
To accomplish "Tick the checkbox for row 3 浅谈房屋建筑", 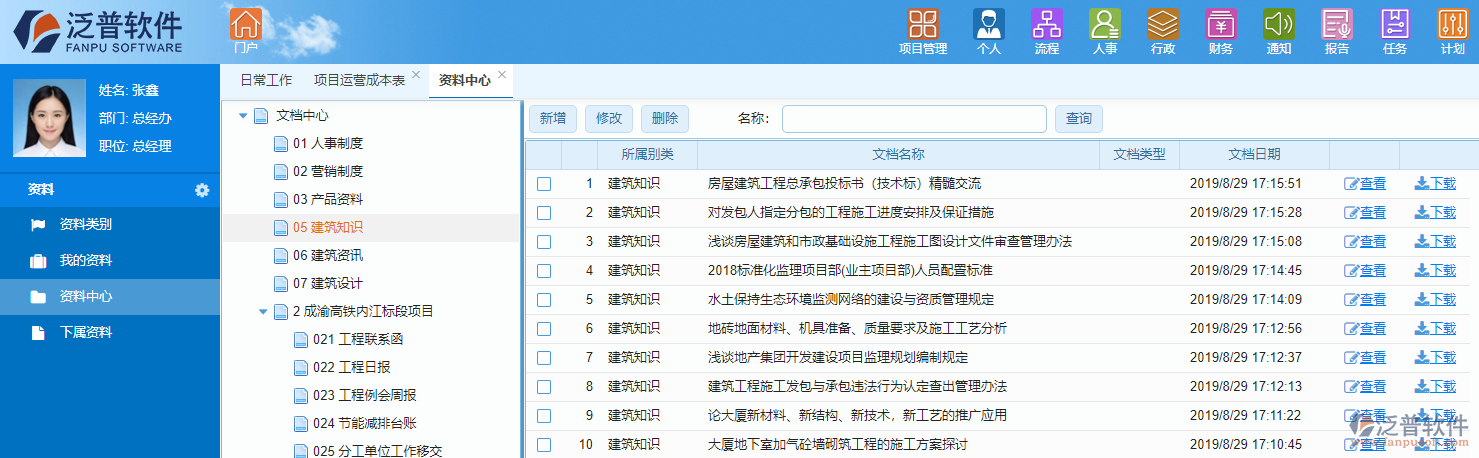I will pyautogui.click(x=544, y=242).
